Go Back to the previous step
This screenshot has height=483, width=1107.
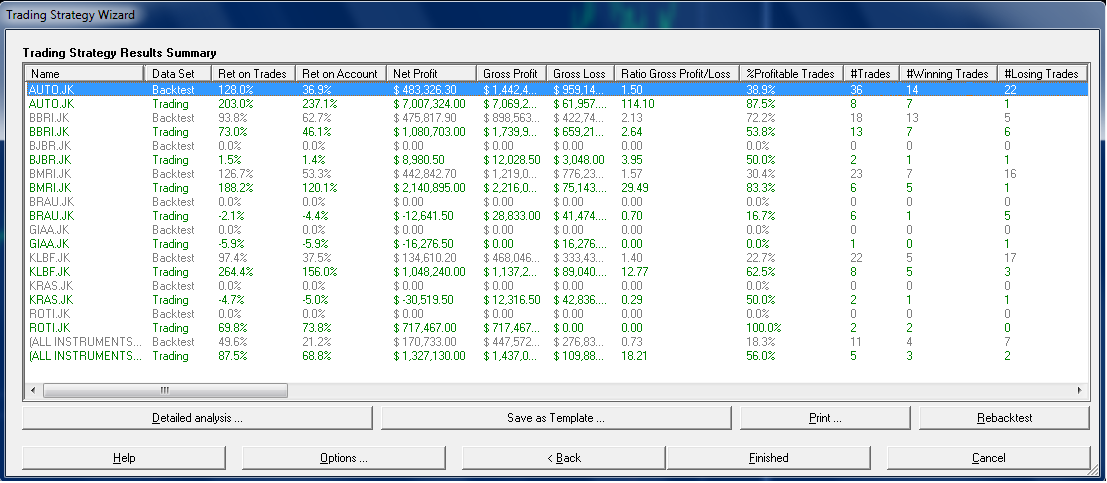pos(564,458)
